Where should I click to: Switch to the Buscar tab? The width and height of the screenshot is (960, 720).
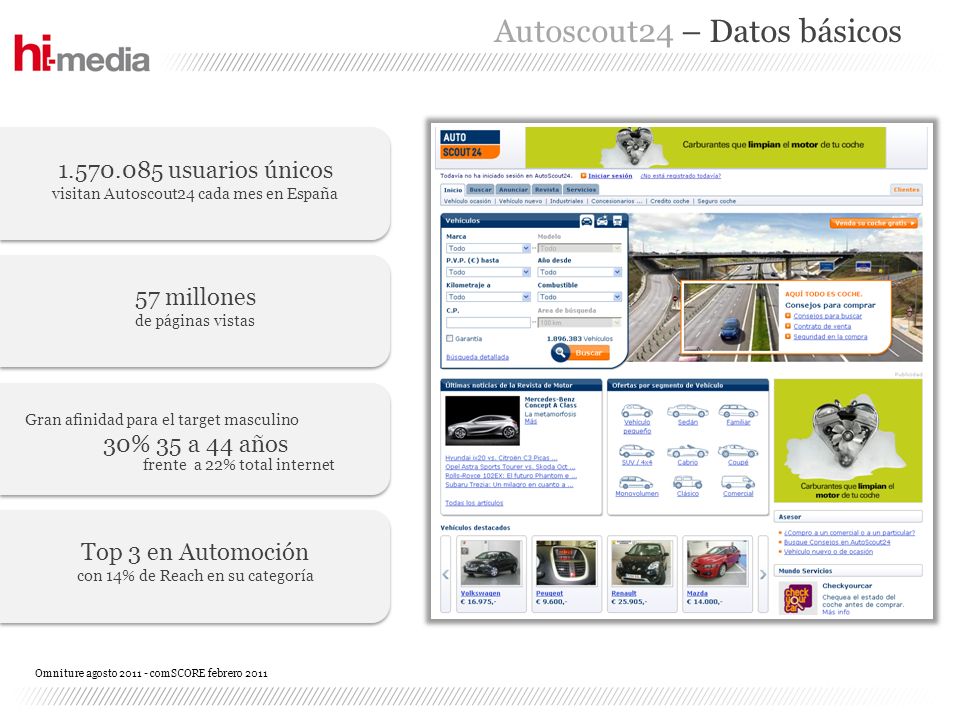click(481, 190)
